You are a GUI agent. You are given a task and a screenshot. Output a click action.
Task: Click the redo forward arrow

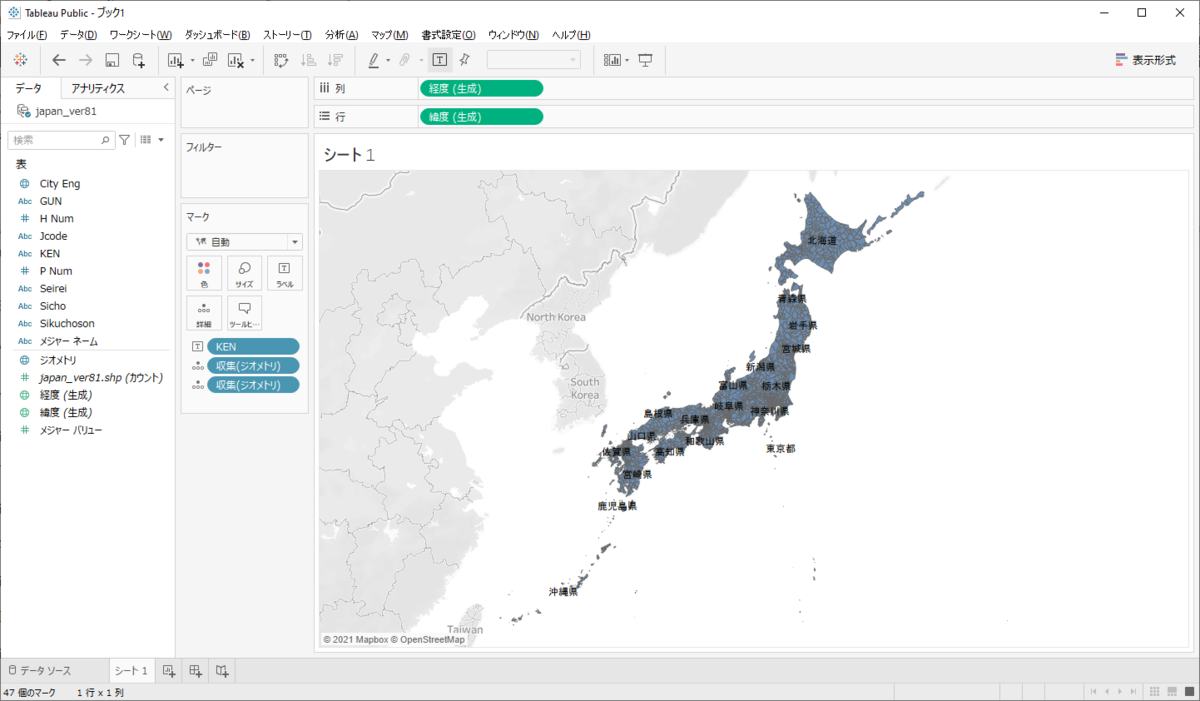coord(85,60)
